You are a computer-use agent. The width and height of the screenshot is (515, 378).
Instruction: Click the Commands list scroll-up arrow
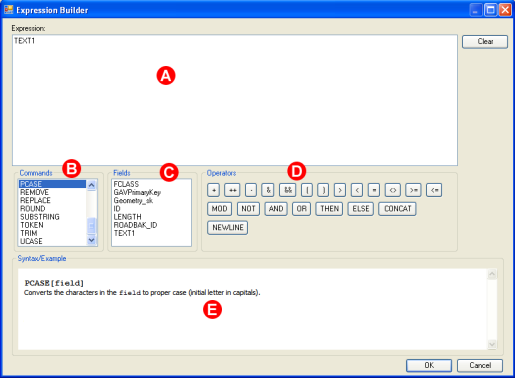[x=92, y=185]
